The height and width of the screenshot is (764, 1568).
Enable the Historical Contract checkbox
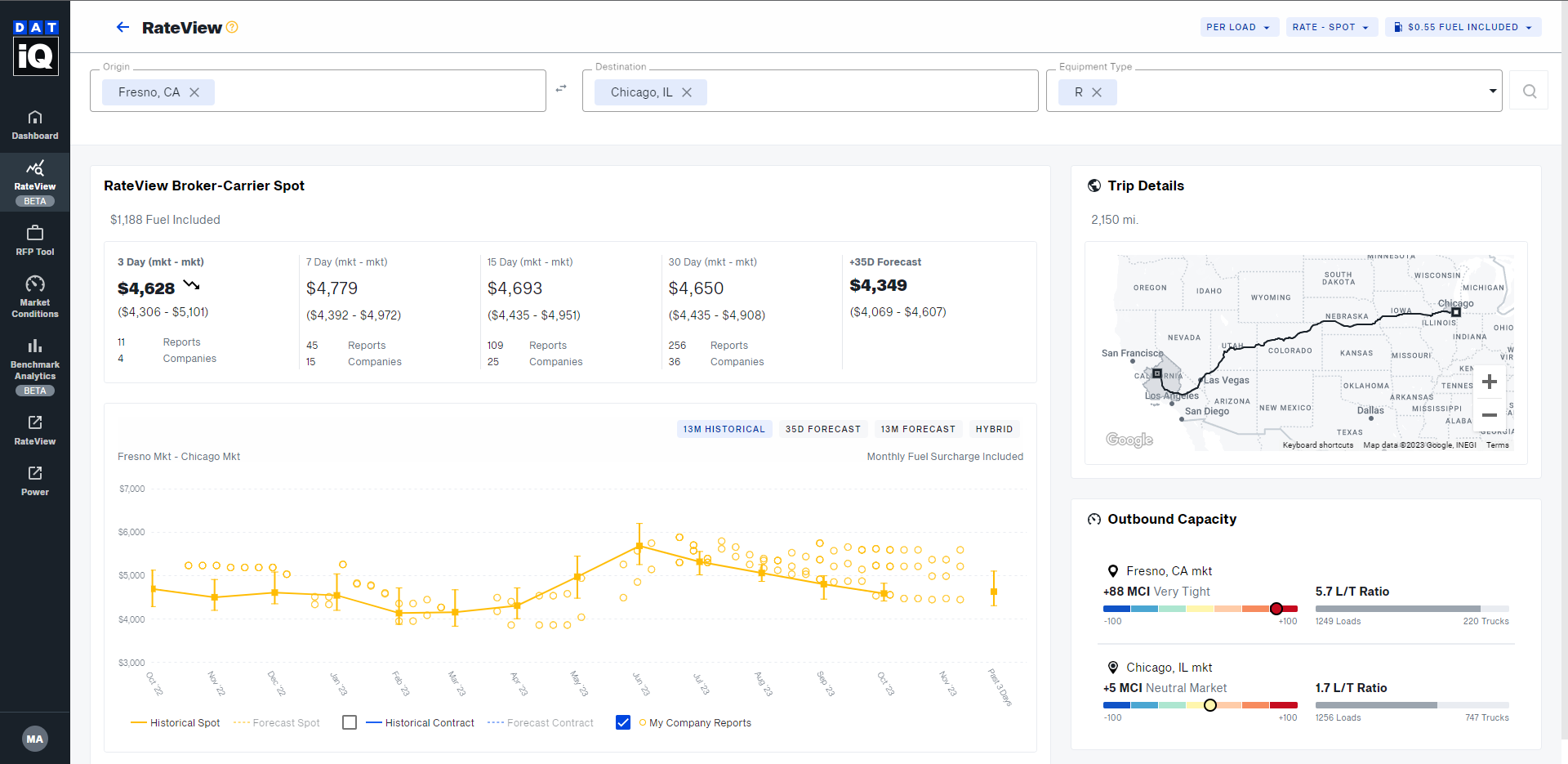(x=350, y=722)
